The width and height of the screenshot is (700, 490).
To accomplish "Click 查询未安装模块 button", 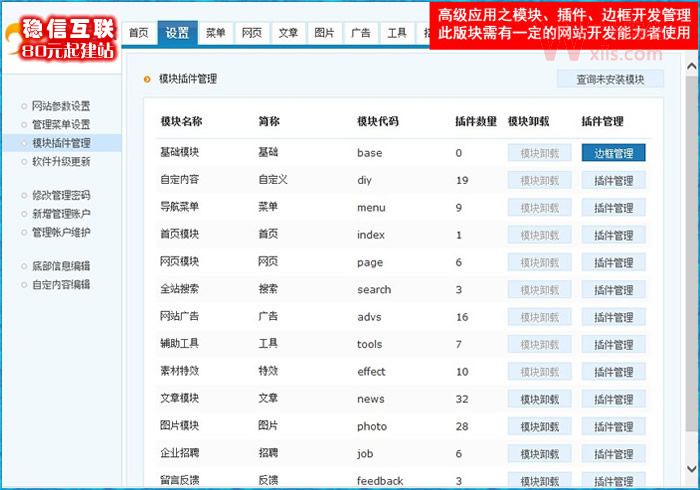I will click(610, 79).
